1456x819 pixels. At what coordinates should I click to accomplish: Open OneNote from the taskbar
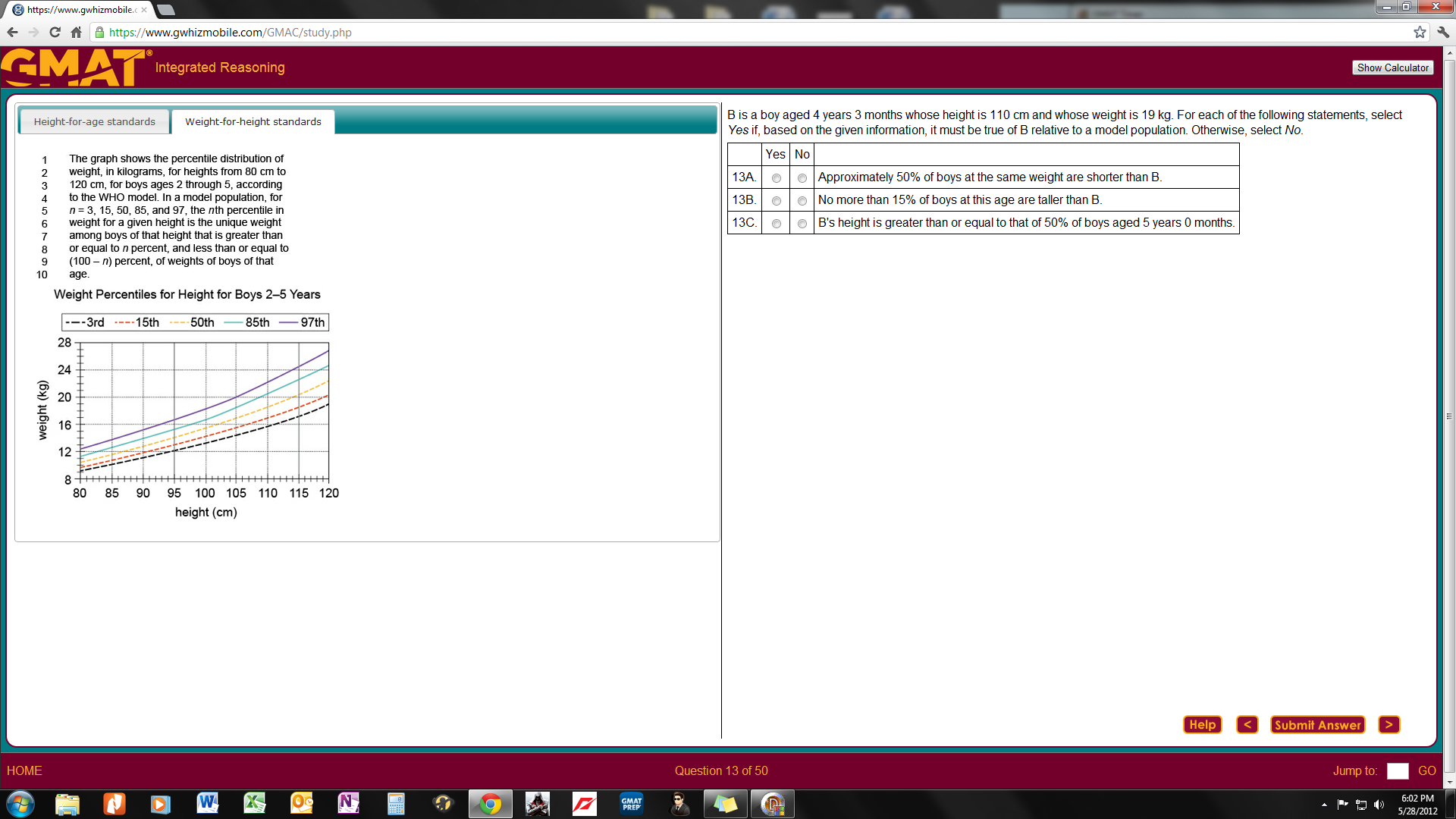348,803
